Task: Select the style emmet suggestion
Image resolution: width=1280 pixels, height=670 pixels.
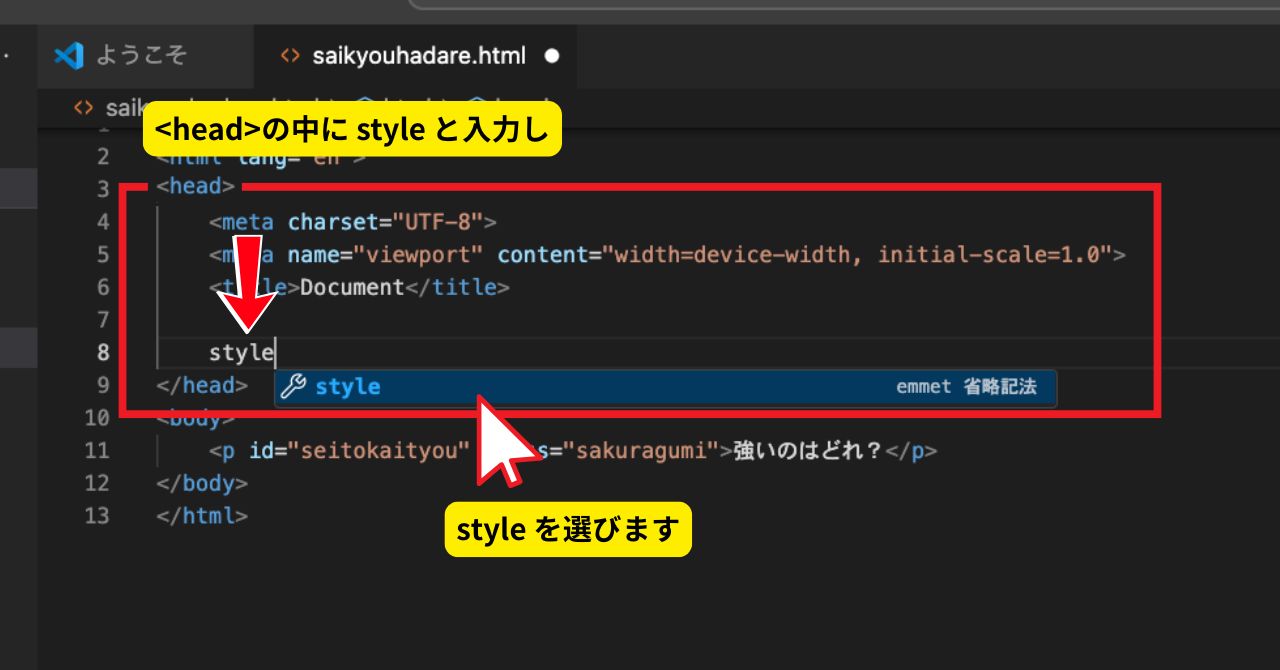Action: pyautogui.click(x=665, y=387)
